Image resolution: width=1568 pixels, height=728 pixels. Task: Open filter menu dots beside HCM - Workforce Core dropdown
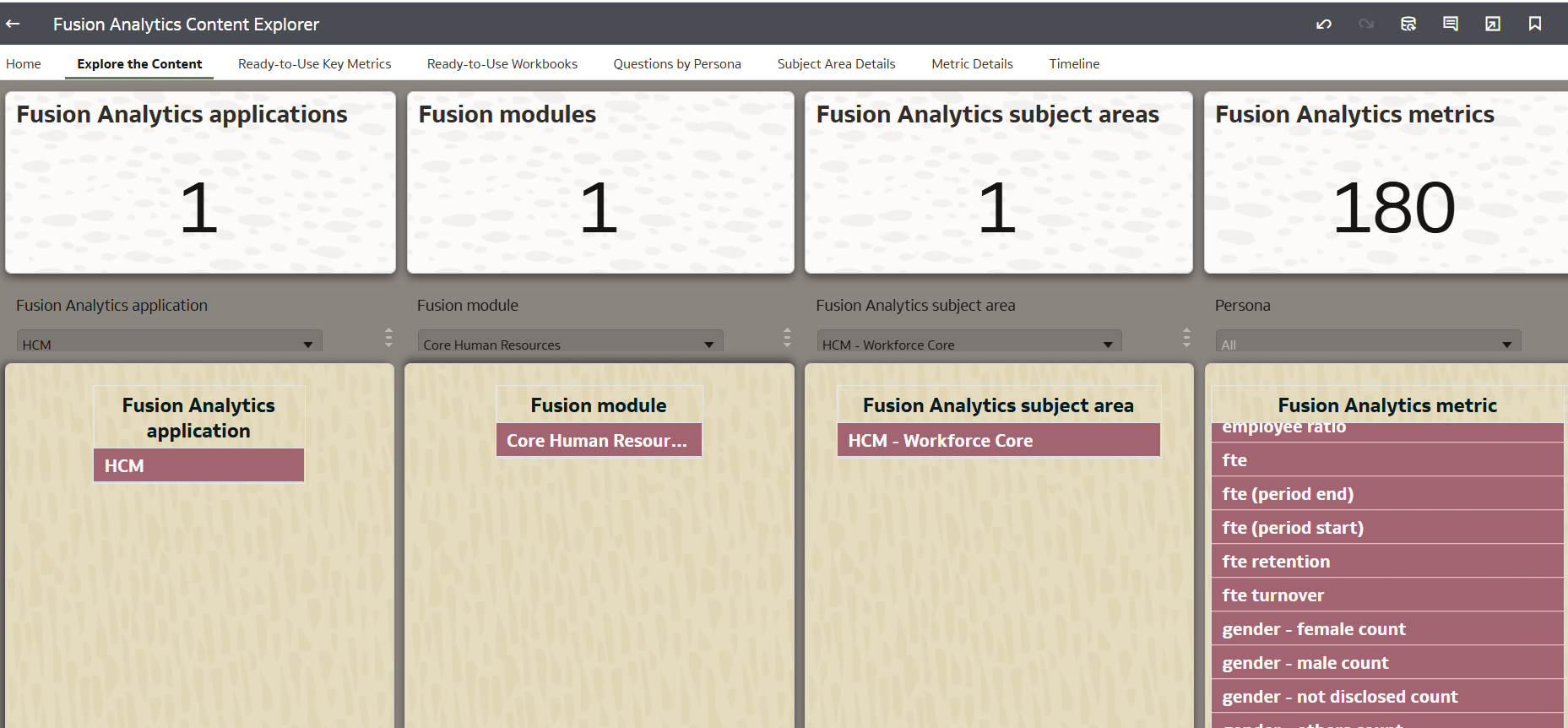(1186, 338)
